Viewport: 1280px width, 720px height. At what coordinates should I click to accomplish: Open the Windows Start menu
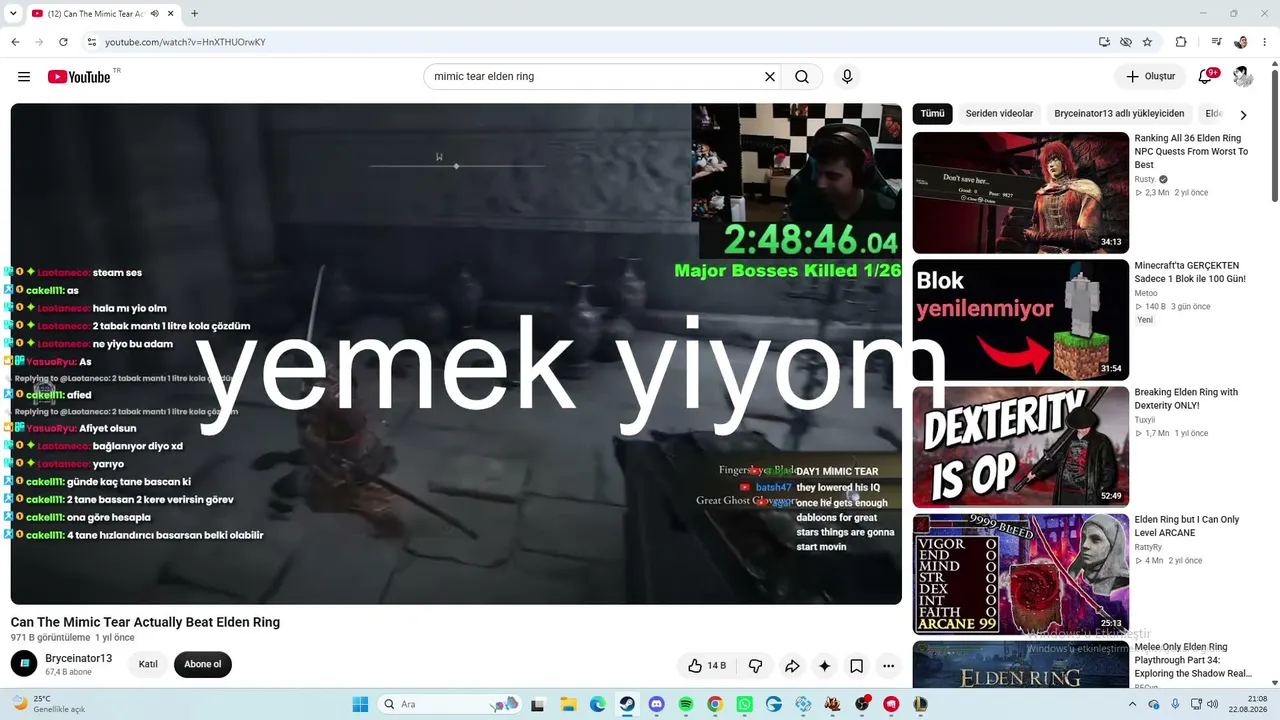360,704
